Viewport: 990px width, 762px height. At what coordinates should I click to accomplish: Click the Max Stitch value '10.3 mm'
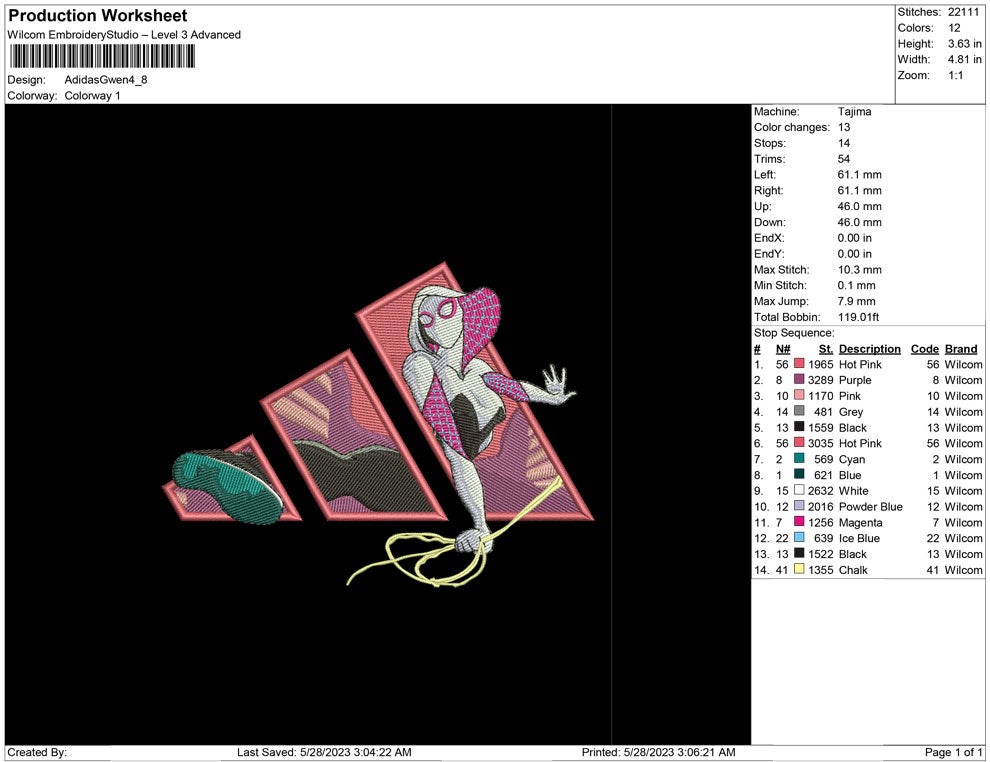pos(859,270)
